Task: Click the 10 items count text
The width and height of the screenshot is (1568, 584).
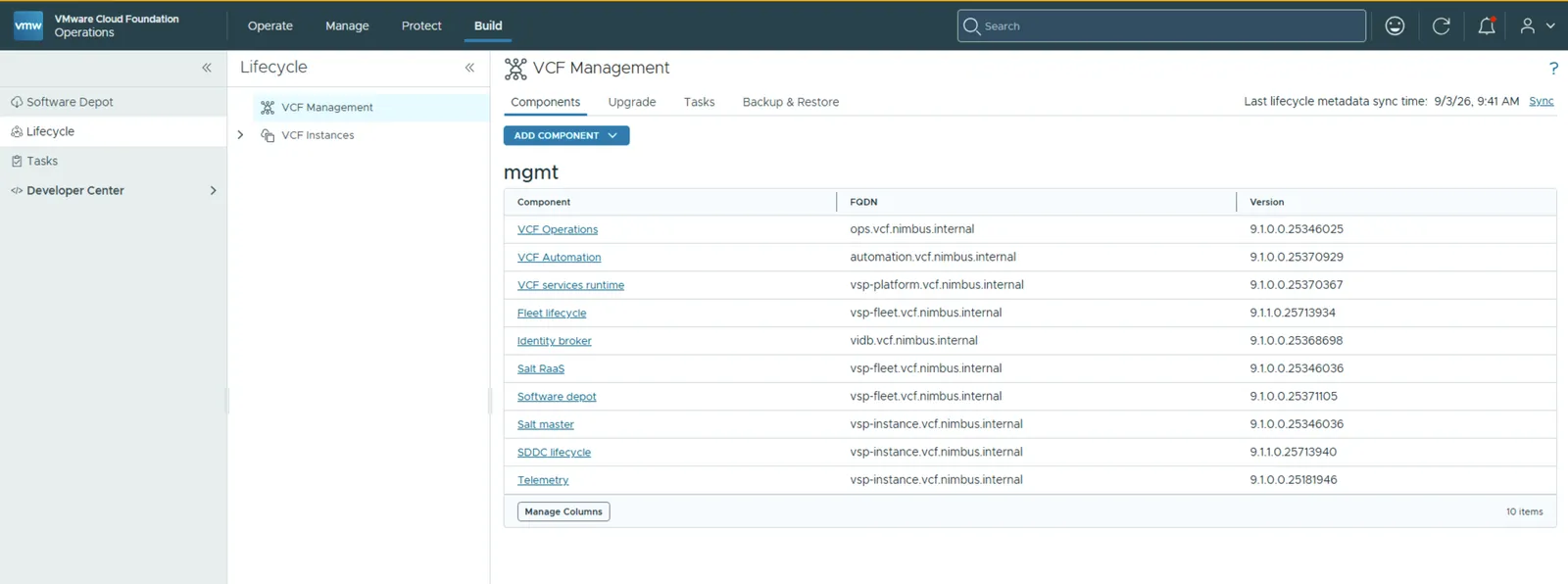Action: pyautogui.click(x=1524, y=511)
